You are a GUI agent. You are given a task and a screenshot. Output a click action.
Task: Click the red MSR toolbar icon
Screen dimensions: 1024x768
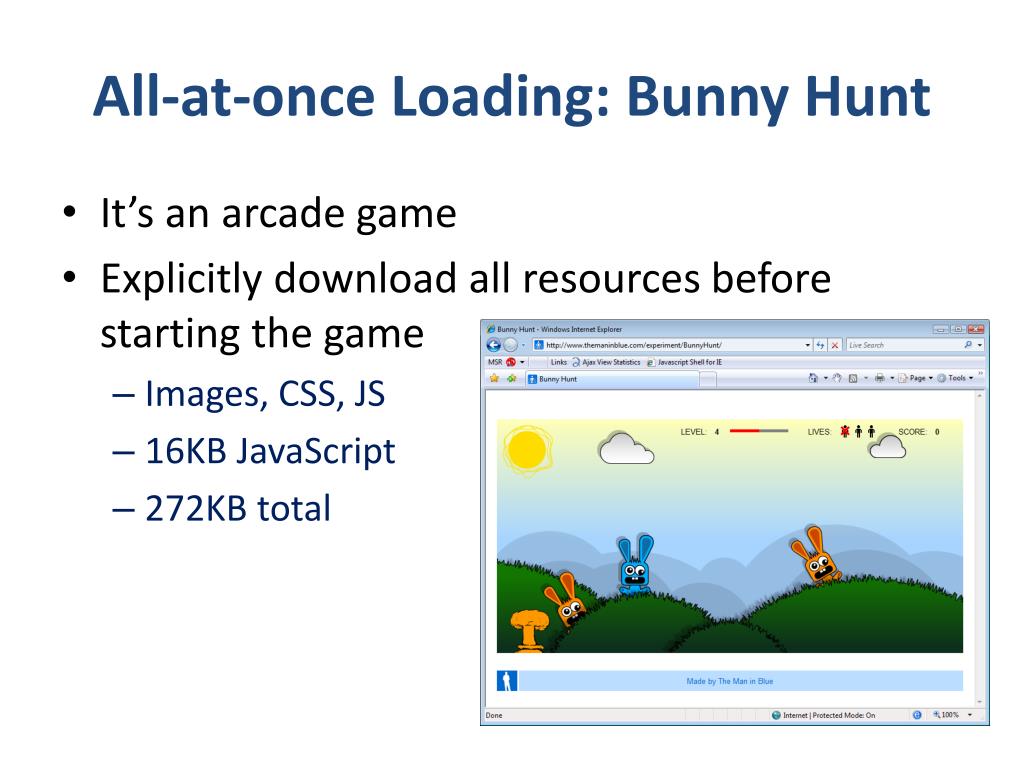click(511, 362)
